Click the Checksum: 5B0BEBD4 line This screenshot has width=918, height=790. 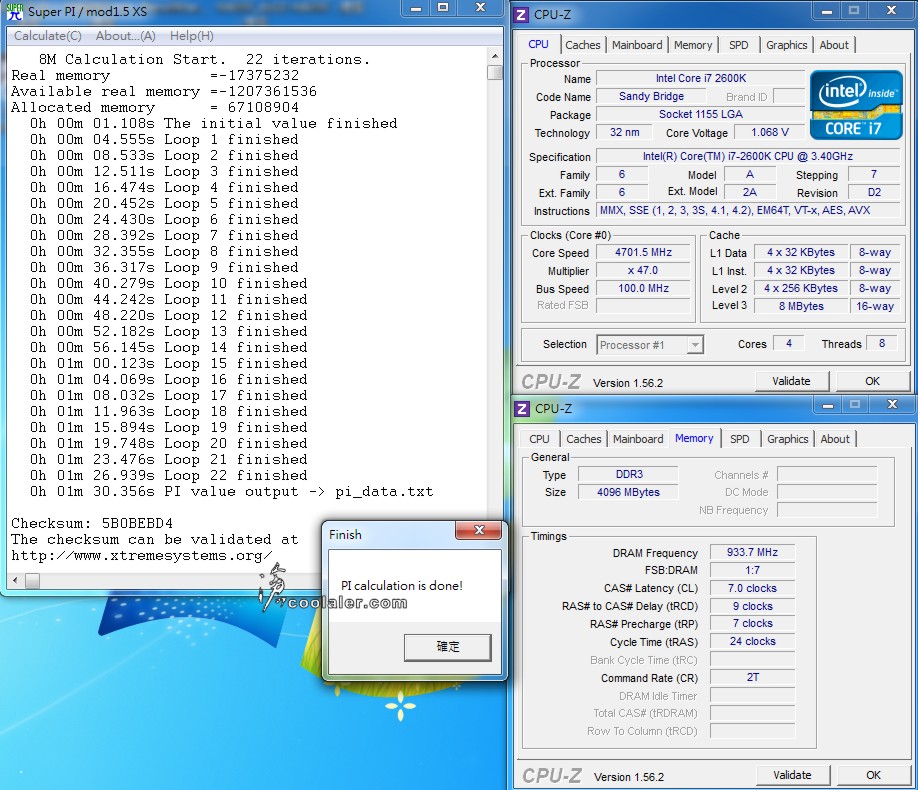coord(92,523)
